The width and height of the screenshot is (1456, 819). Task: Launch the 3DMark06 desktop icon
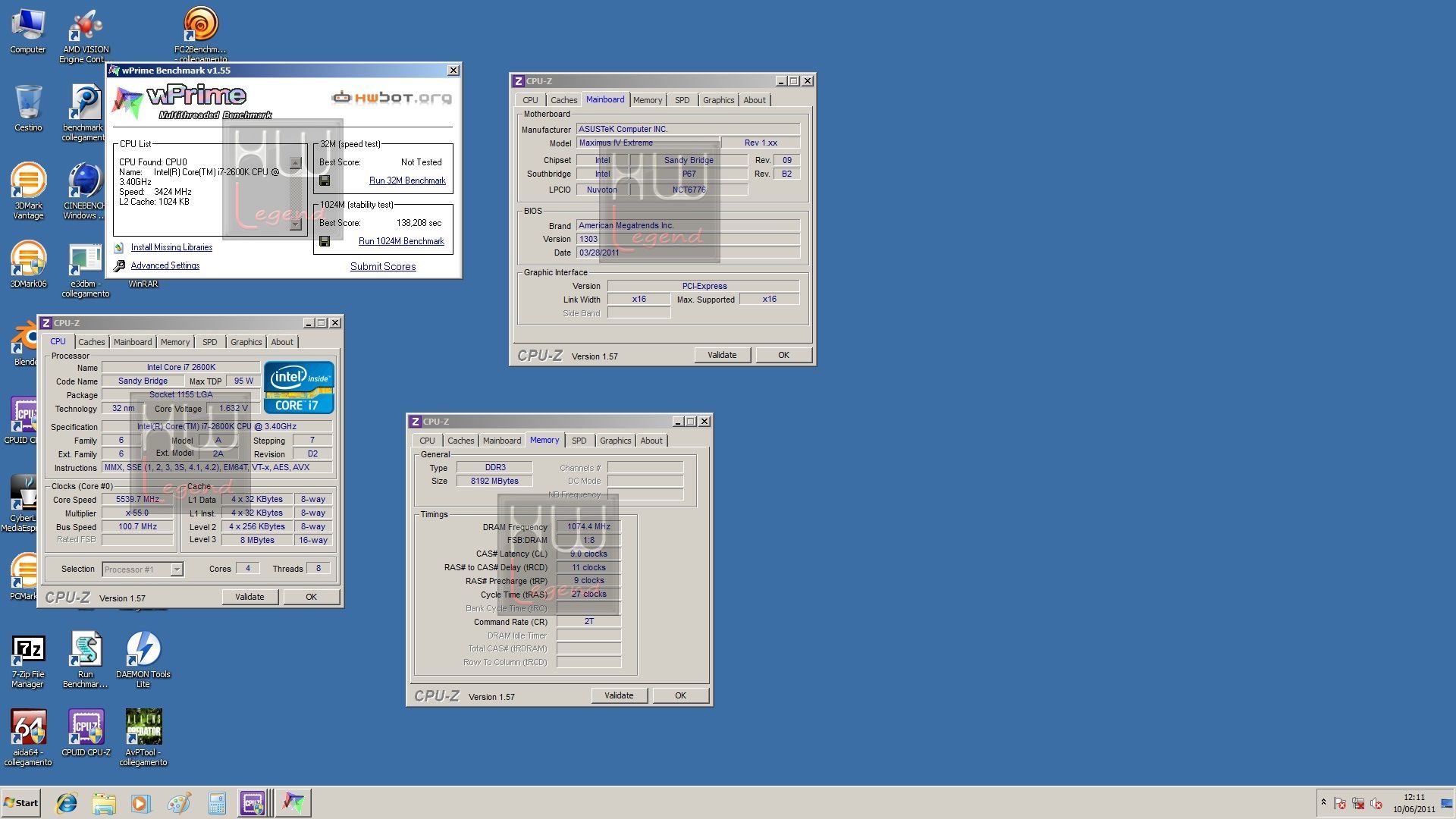28,265
